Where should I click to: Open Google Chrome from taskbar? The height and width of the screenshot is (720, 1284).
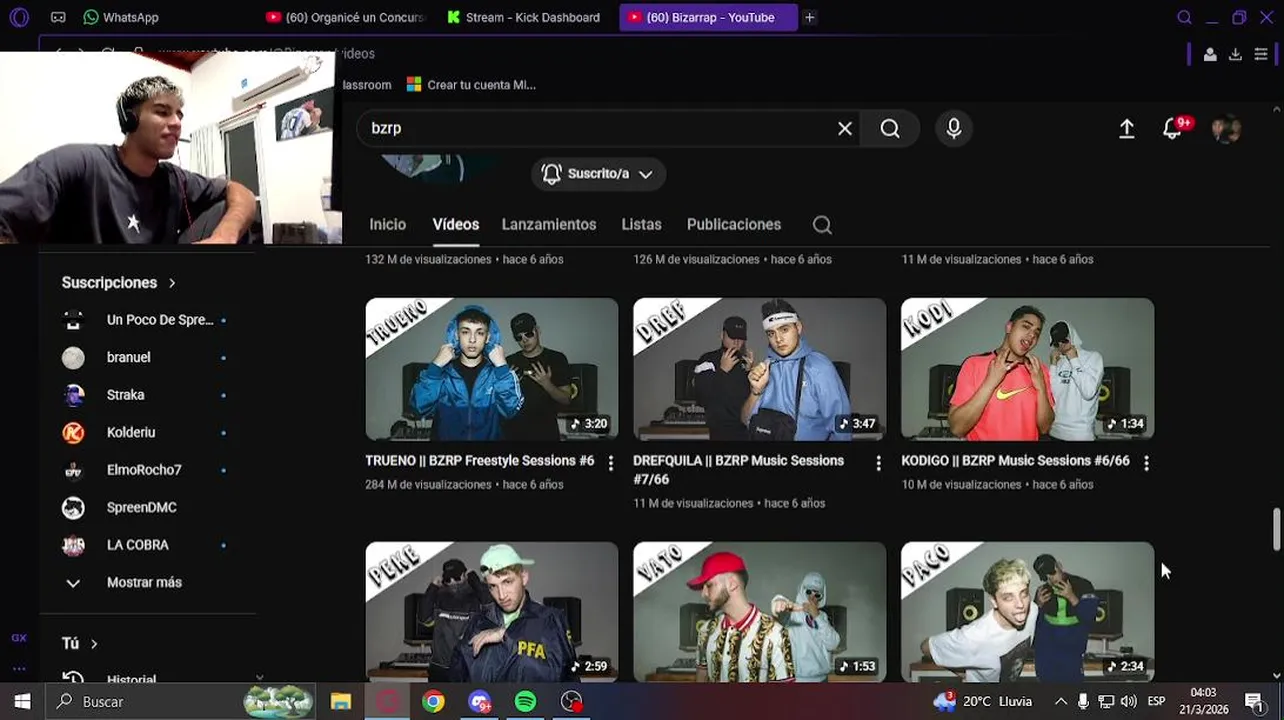coord(433,702)
